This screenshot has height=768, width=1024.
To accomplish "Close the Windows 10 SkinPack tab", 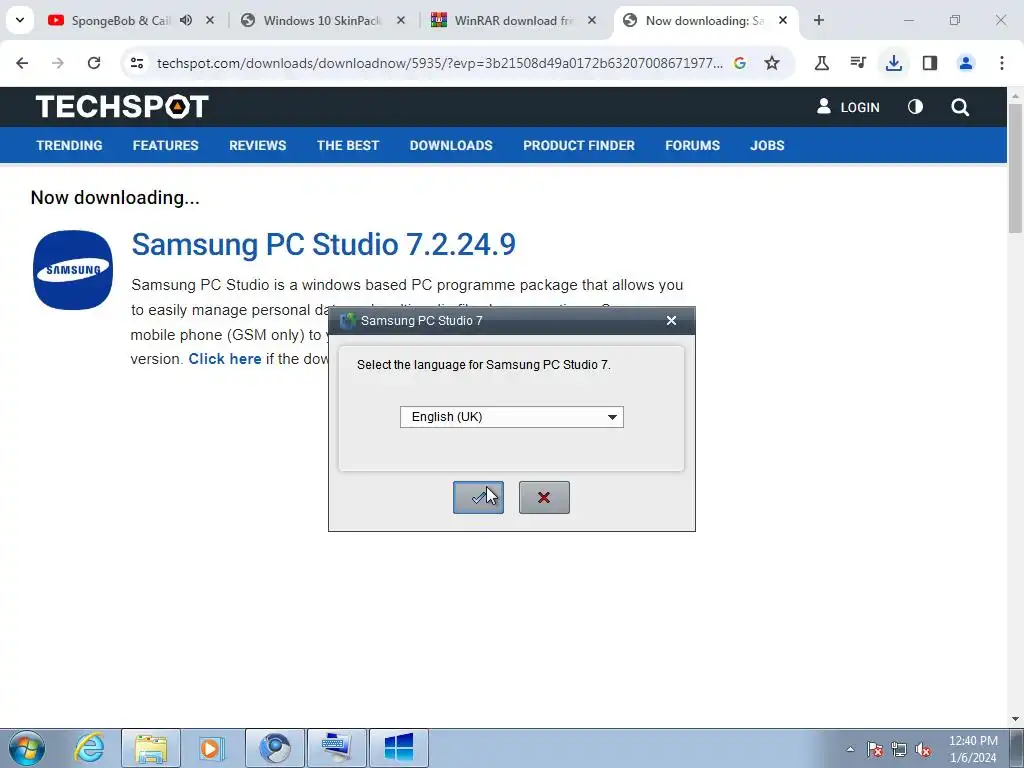I will (401, 20).
